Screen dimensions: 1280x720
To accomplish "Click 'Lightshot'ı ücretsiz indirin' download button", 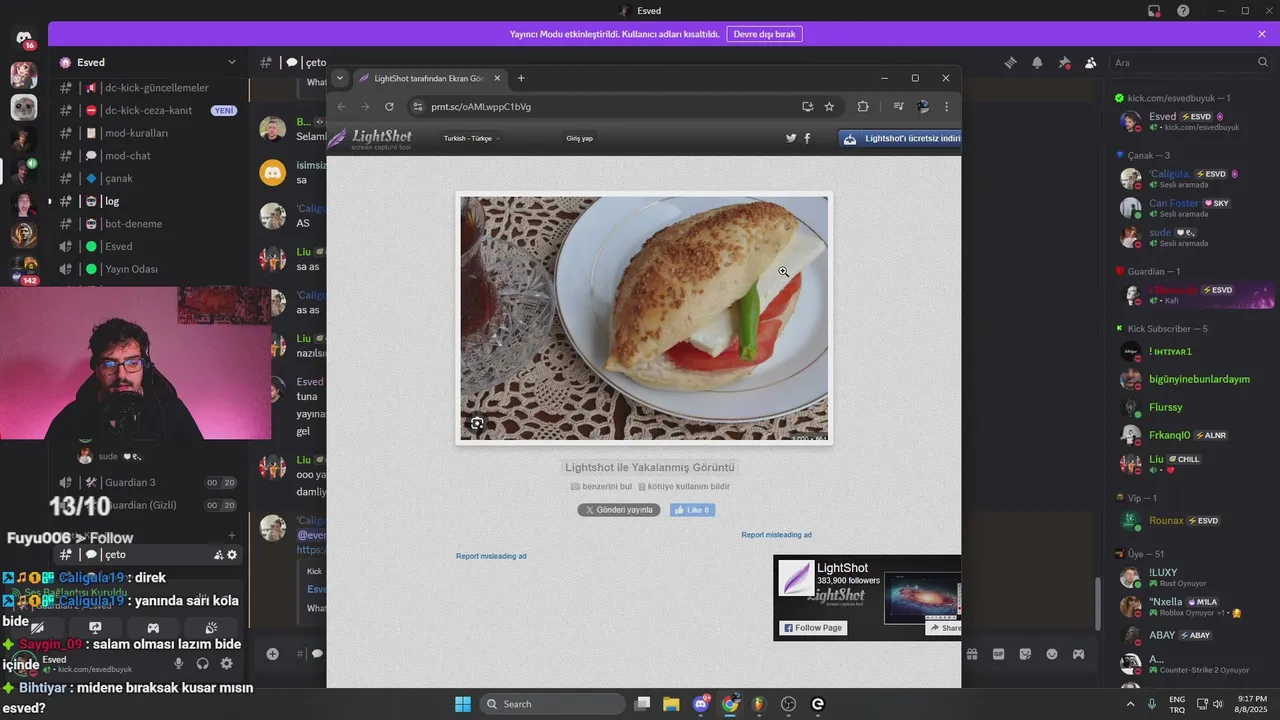I will coord(900,139).
